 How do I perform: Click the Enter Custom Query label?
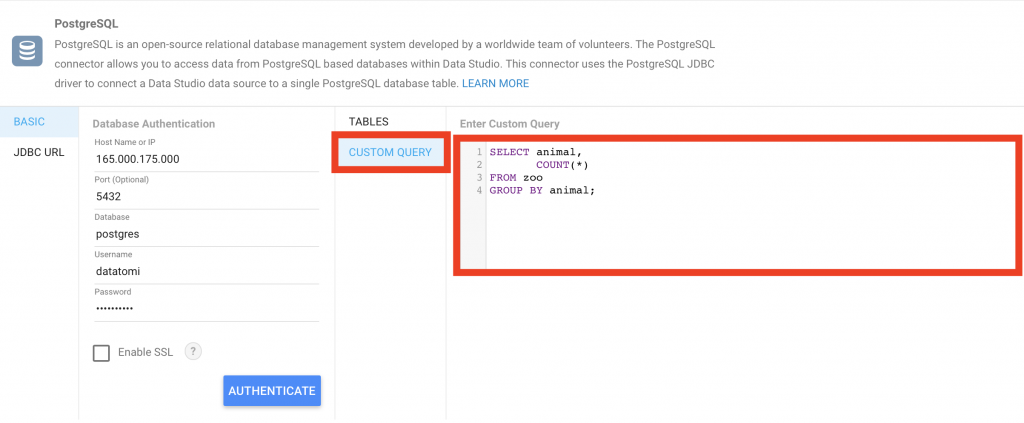[509, 123]
